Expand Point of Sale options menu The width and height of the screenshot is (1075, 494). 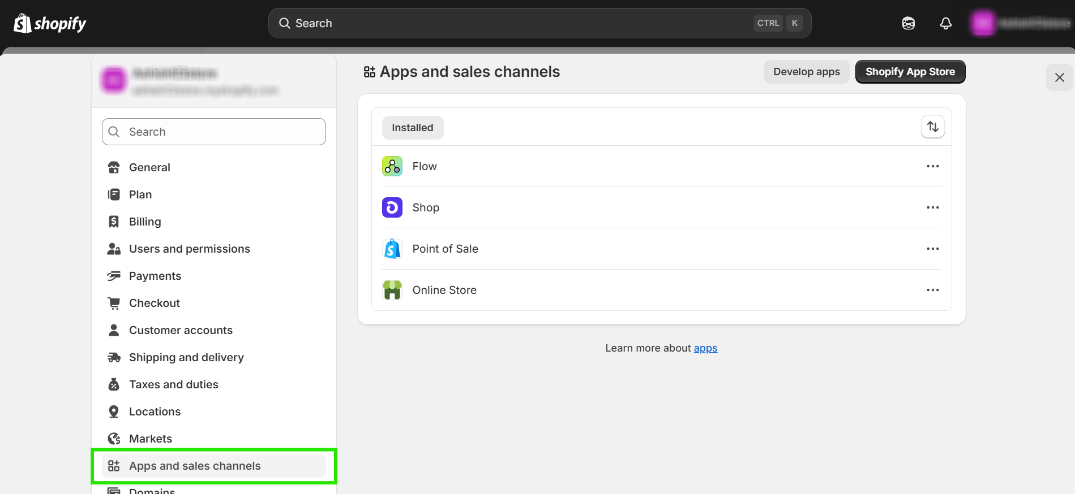tap(932, 249)
